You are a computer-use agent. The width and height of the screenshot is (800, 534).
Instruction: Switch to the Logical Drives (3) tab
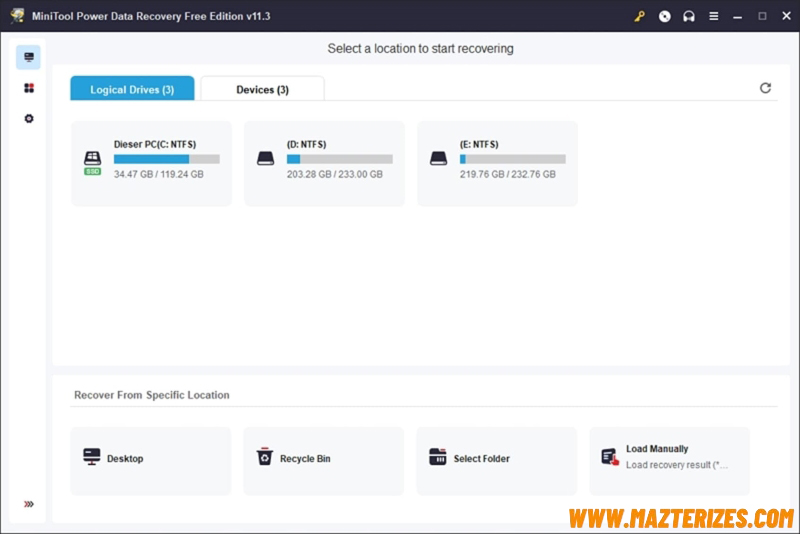tap(132, 89)
